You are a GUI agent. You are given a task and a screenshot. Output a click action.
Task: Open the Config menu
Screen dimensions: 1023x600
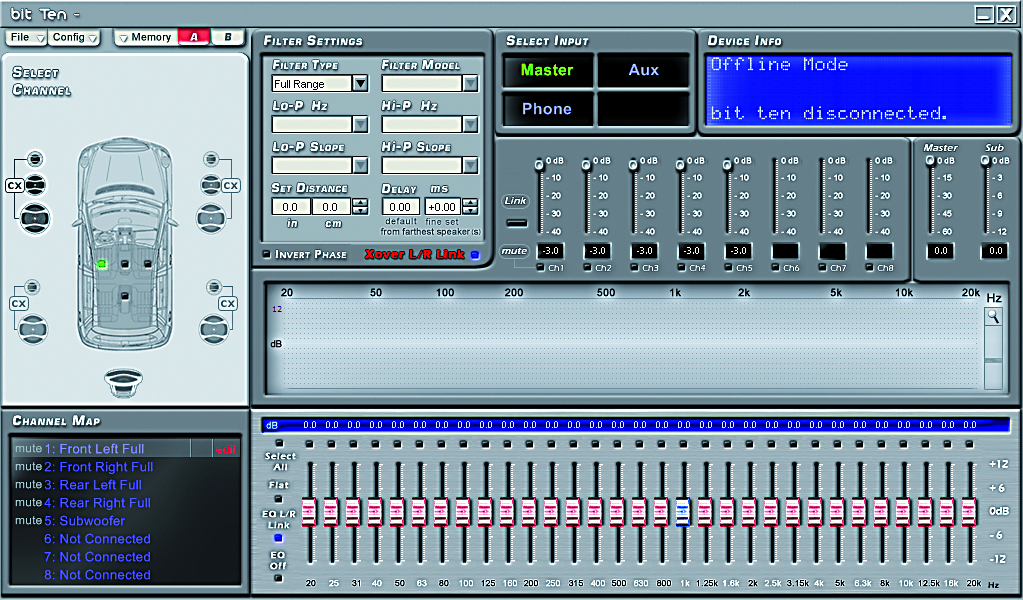point(76,38)
